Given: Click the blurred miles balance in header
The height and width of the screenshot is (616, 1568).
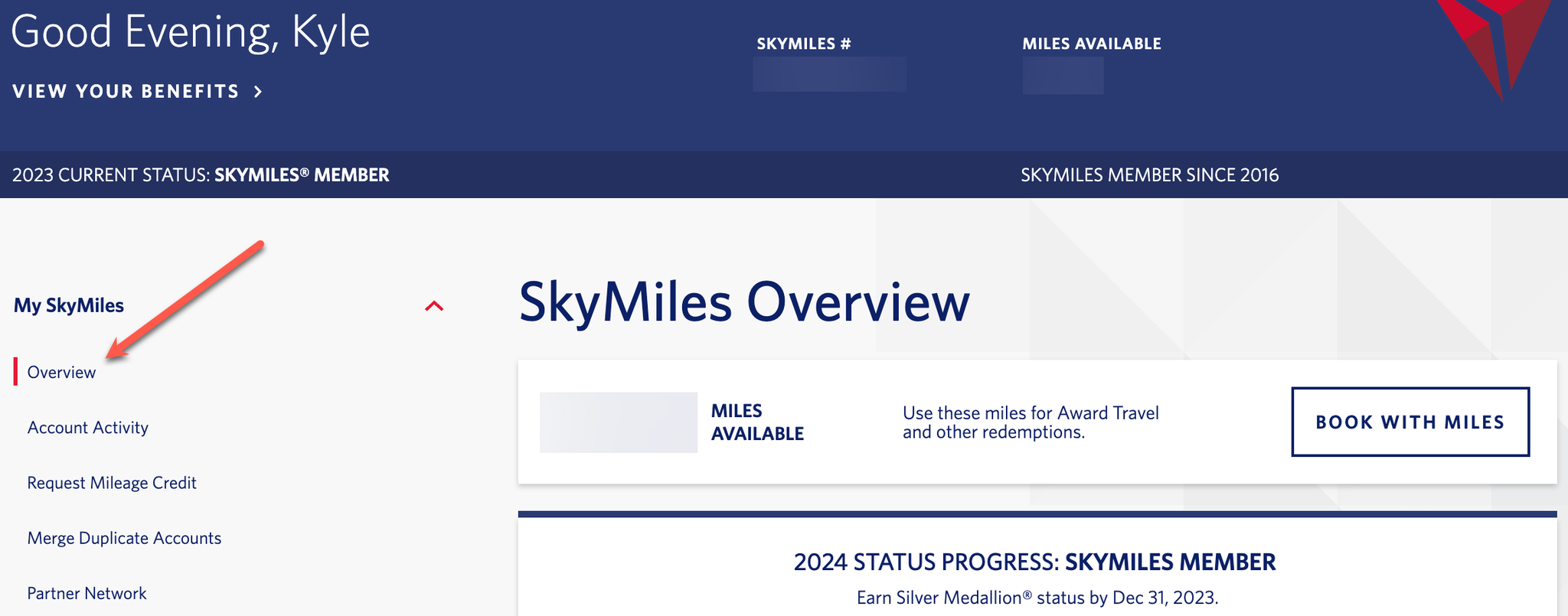Looking at the screenshot, I should (x=1063, y=76).
